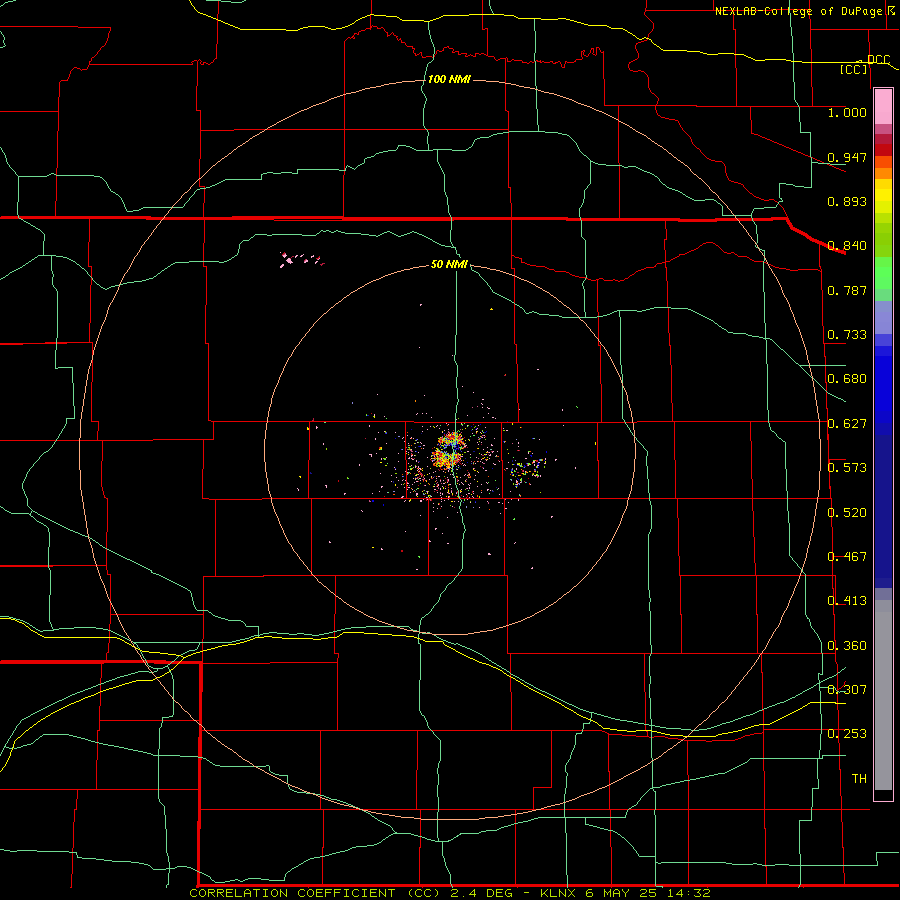Pick the gray swatch at the color bar bottom
Viewport: 900px width, 900px height.
(x=883, y=695)
